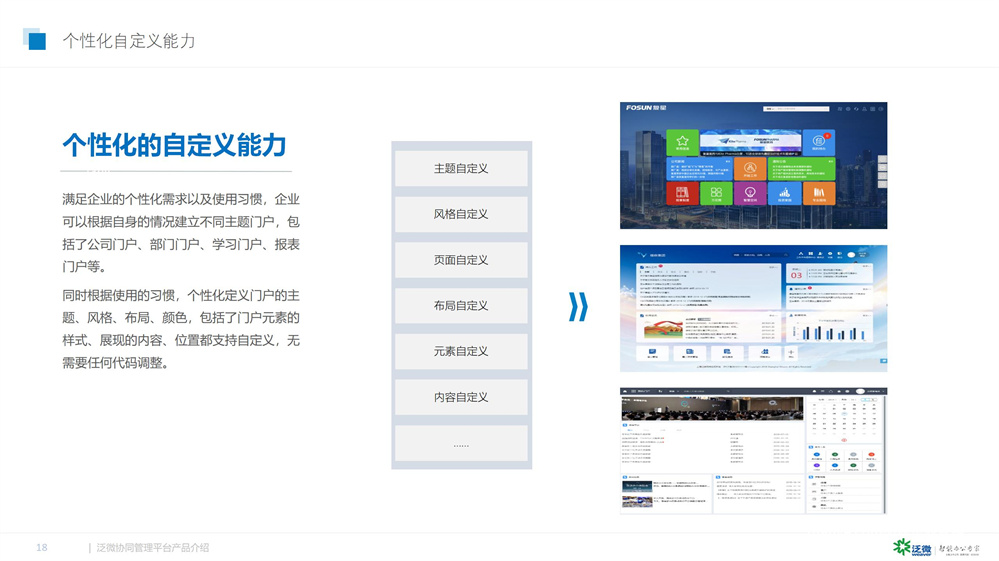Click the calendar in the bottom portal screenshot

click(844, 418)
